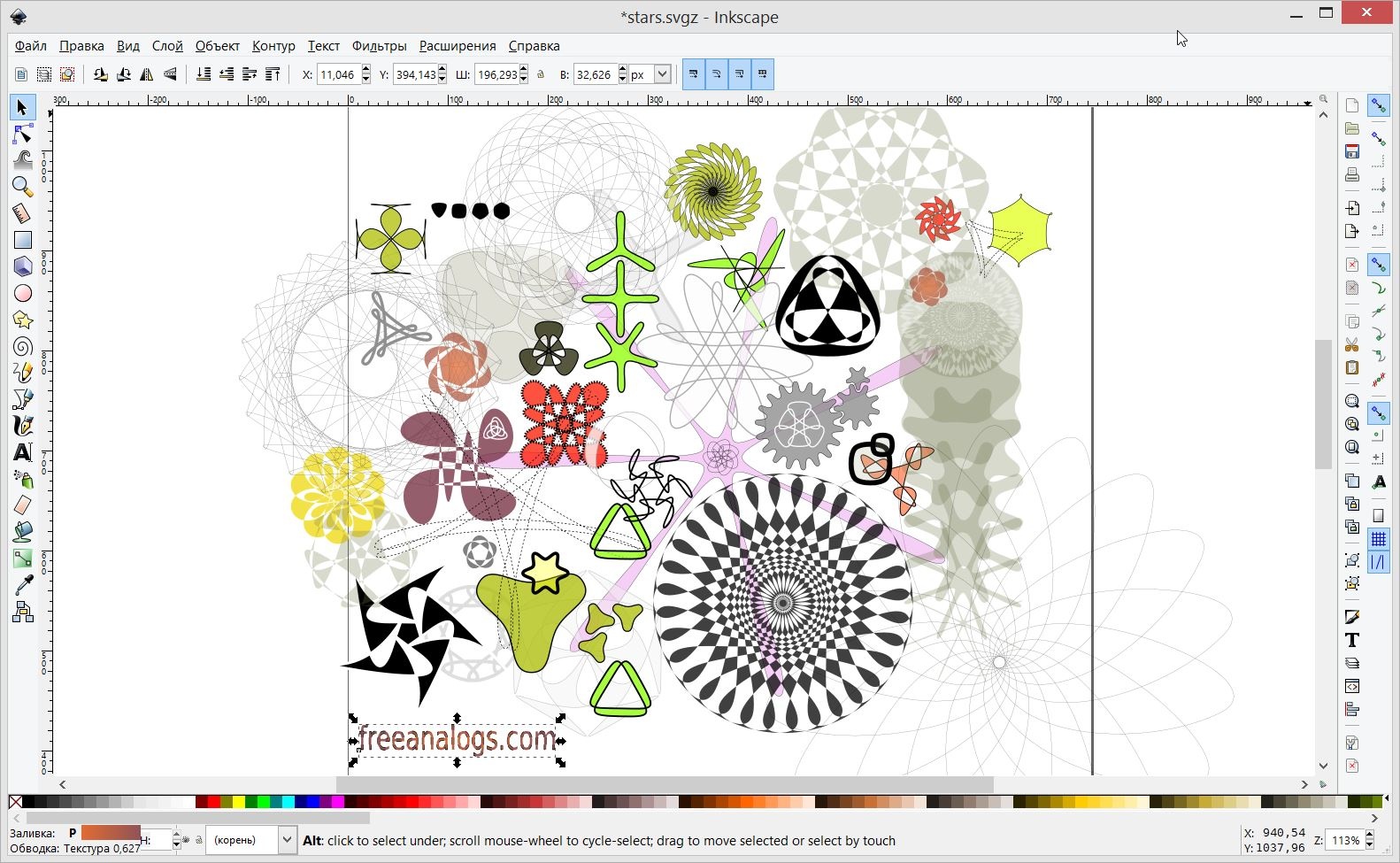Click the Save document icon
This screenshot has height=863, width=1400.
point(1351,151)
